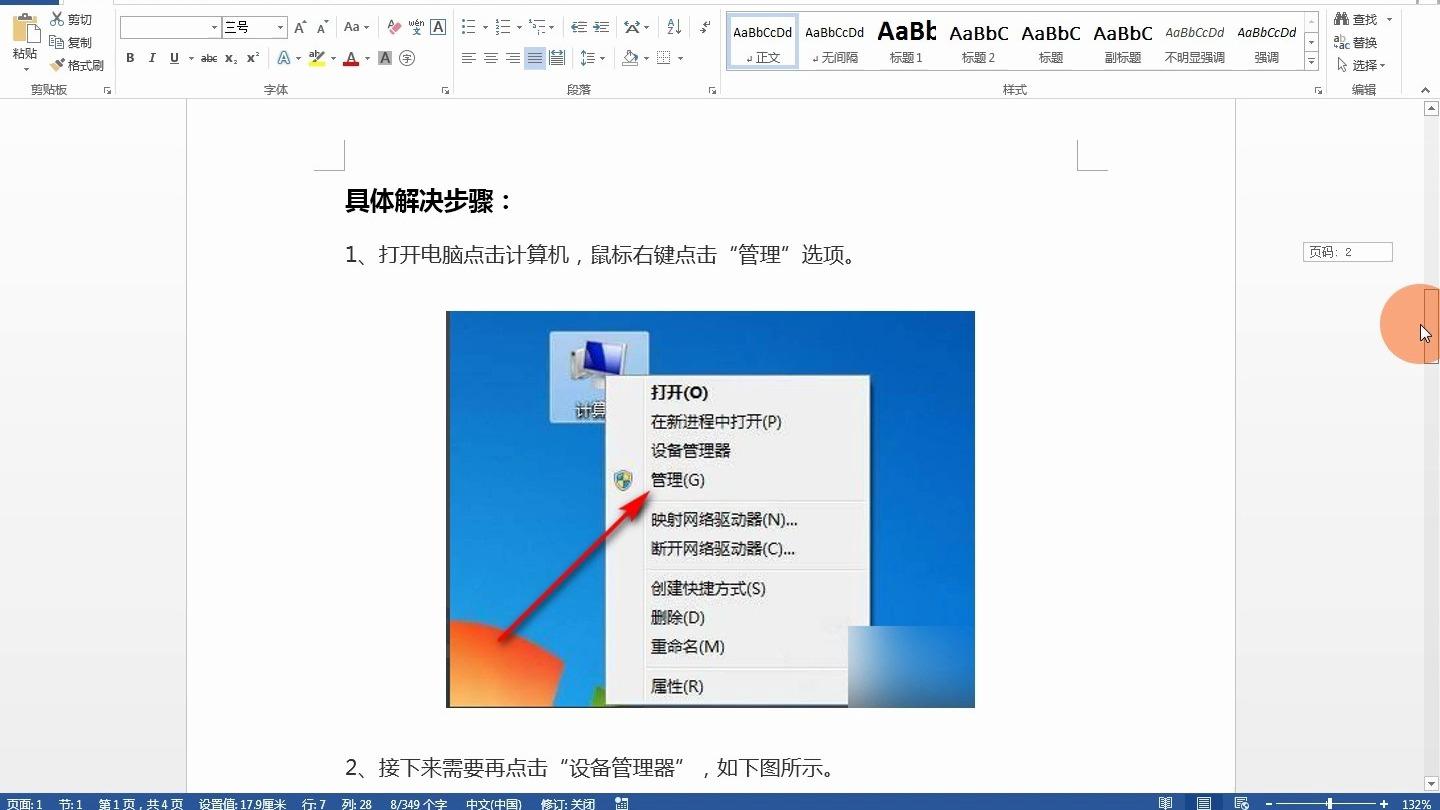
Task: Click the Format Painter (格式刷) icon
Action: click(x=58, y=65)
